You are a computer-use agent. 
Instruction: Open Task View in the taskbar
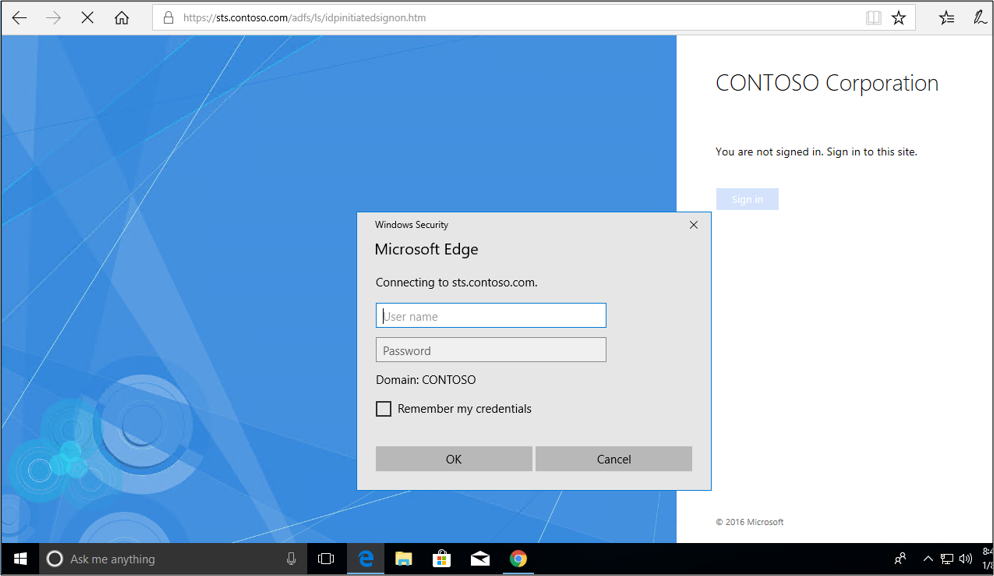326,559
